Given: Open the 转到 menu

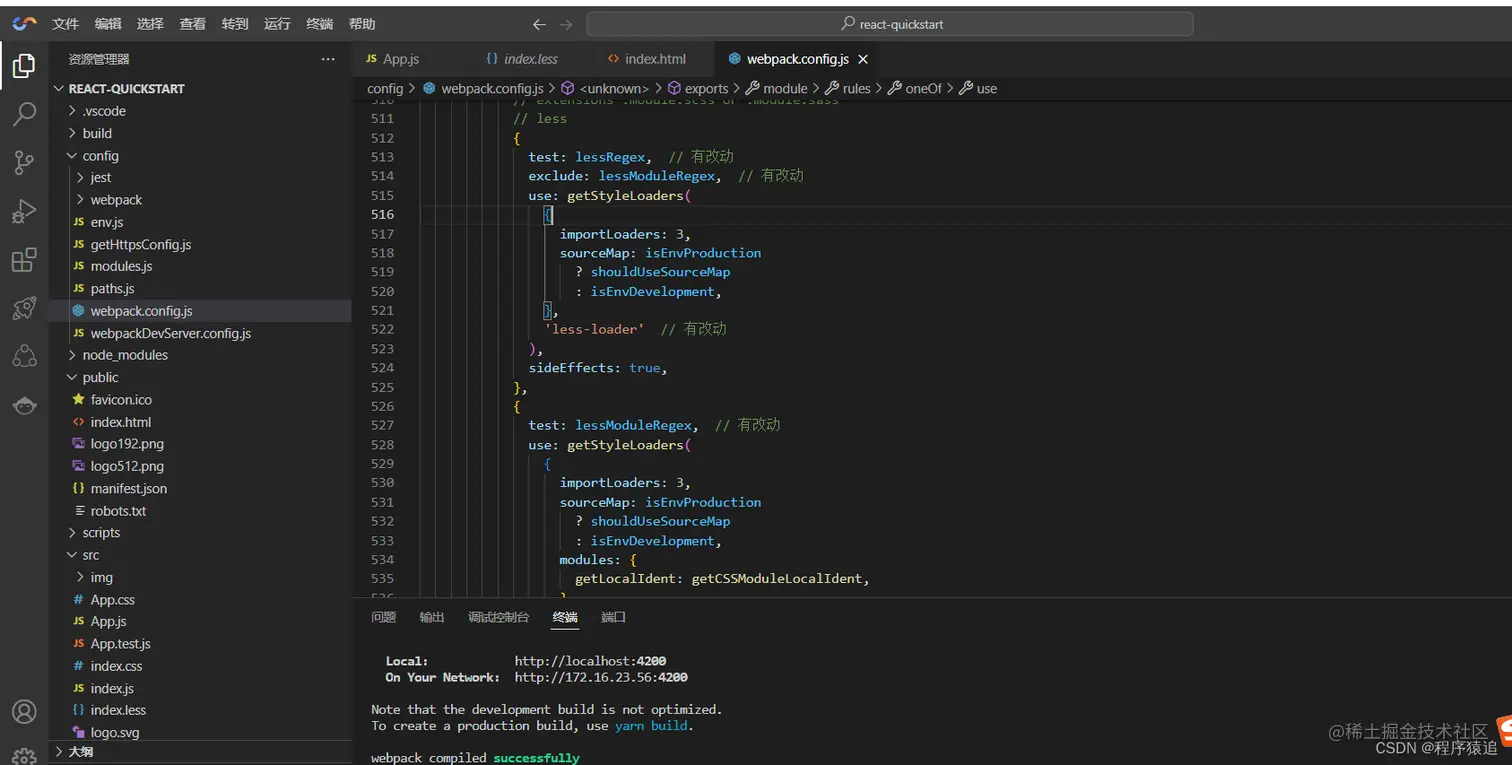Looking at the screenshot, I should point(235,24).
